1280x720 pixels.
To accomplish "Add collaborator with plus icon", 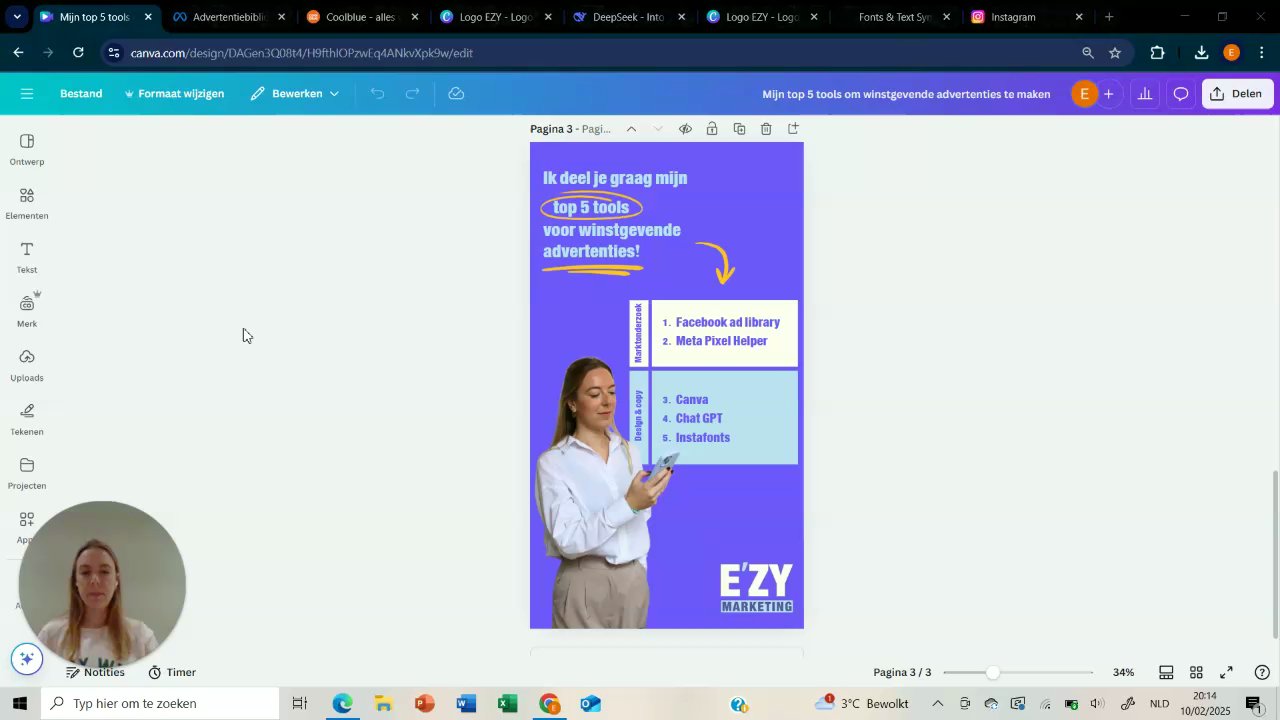I will point(1108,94).
